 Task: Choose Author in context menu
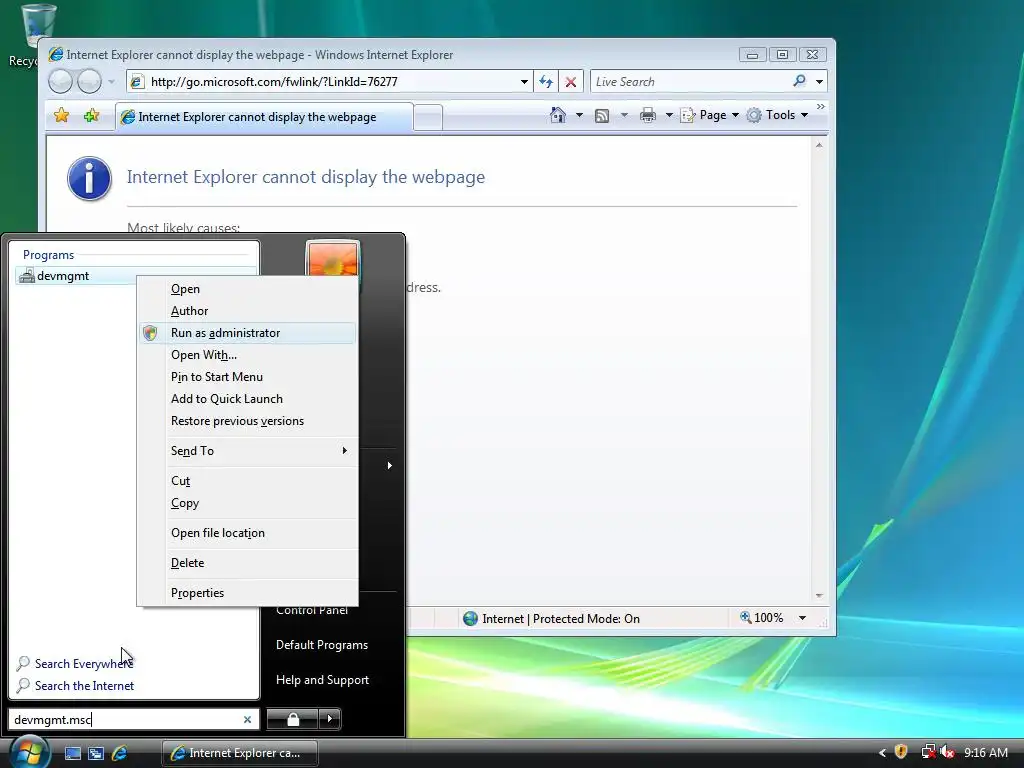coord(248,311)
